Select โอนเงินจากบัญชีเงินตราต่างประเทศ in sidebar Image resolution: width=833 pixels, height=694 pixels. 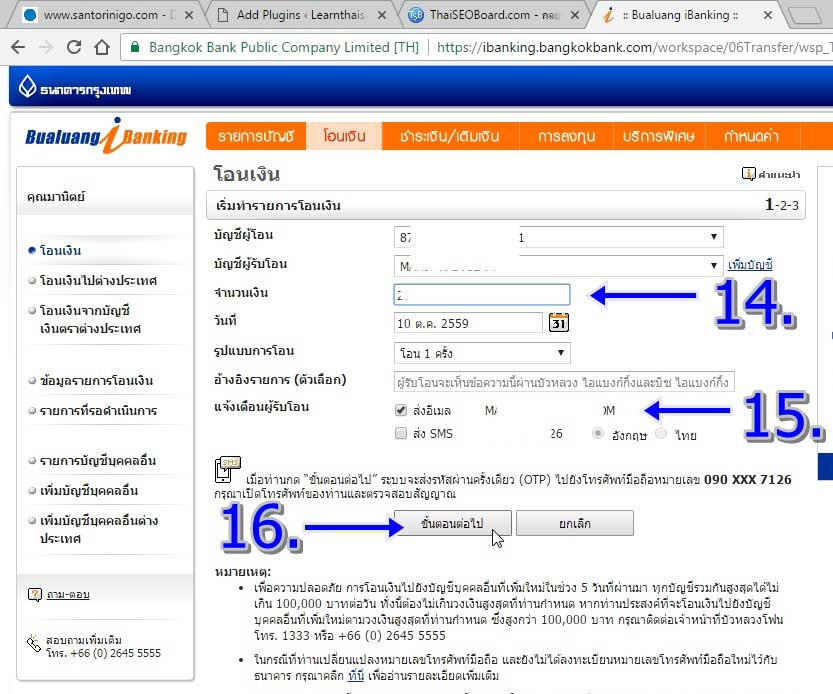[90, 319]
